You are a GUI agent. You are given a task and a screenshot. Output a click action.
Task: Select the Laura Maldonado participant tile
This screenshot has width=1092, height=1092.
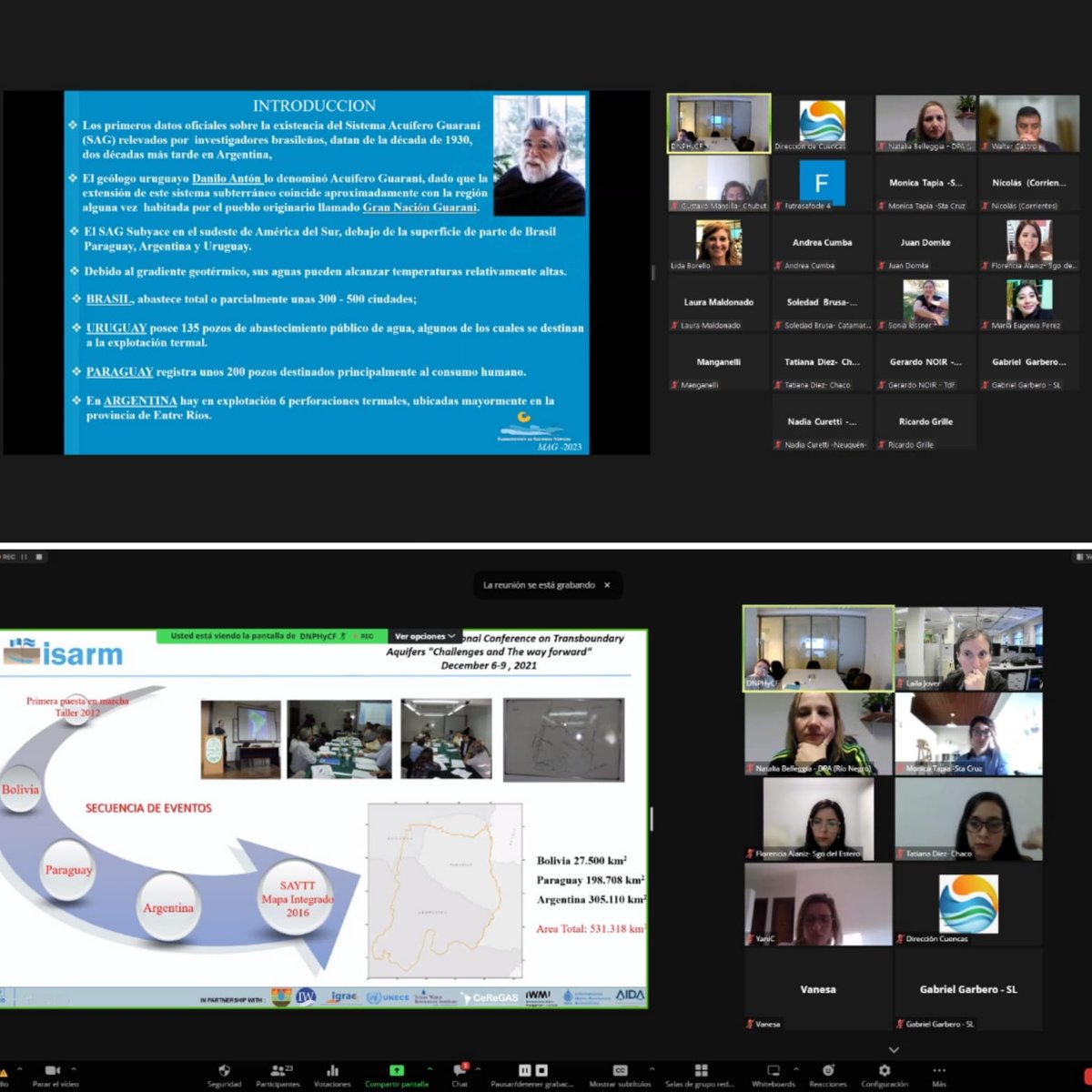pos(719,302)
